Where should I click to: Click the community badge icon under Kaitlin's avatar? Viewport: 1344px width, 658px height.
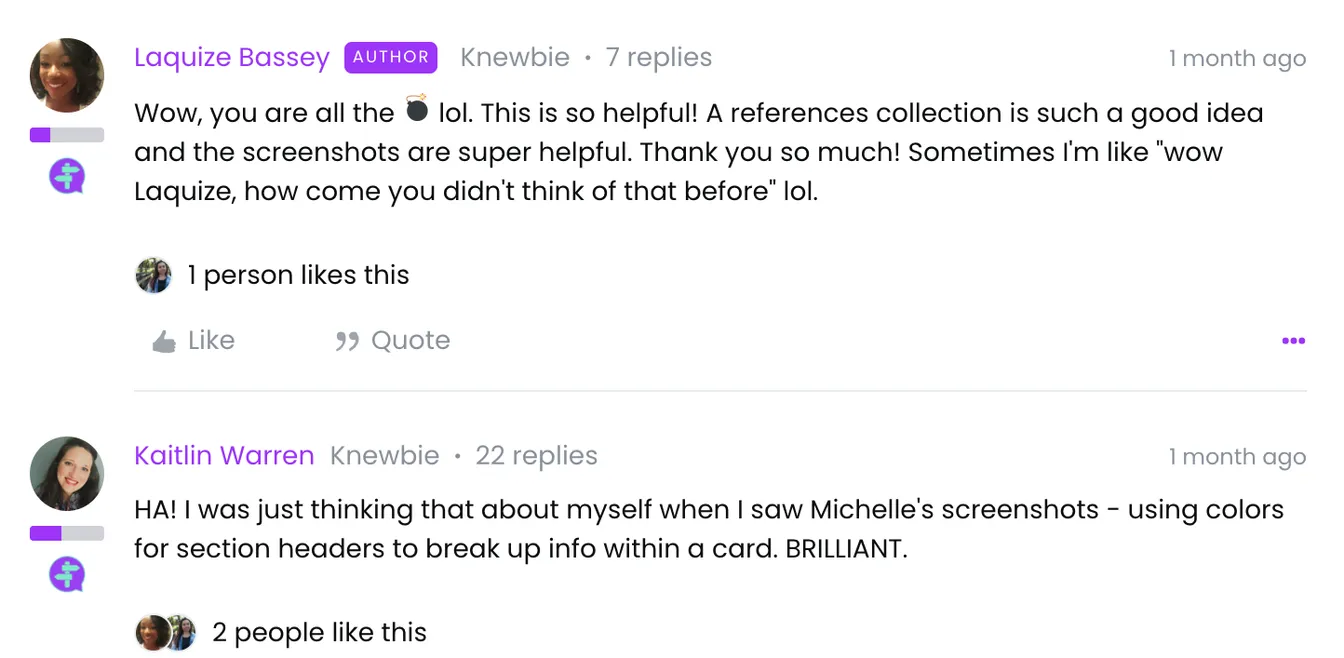[x=67, y=575]
